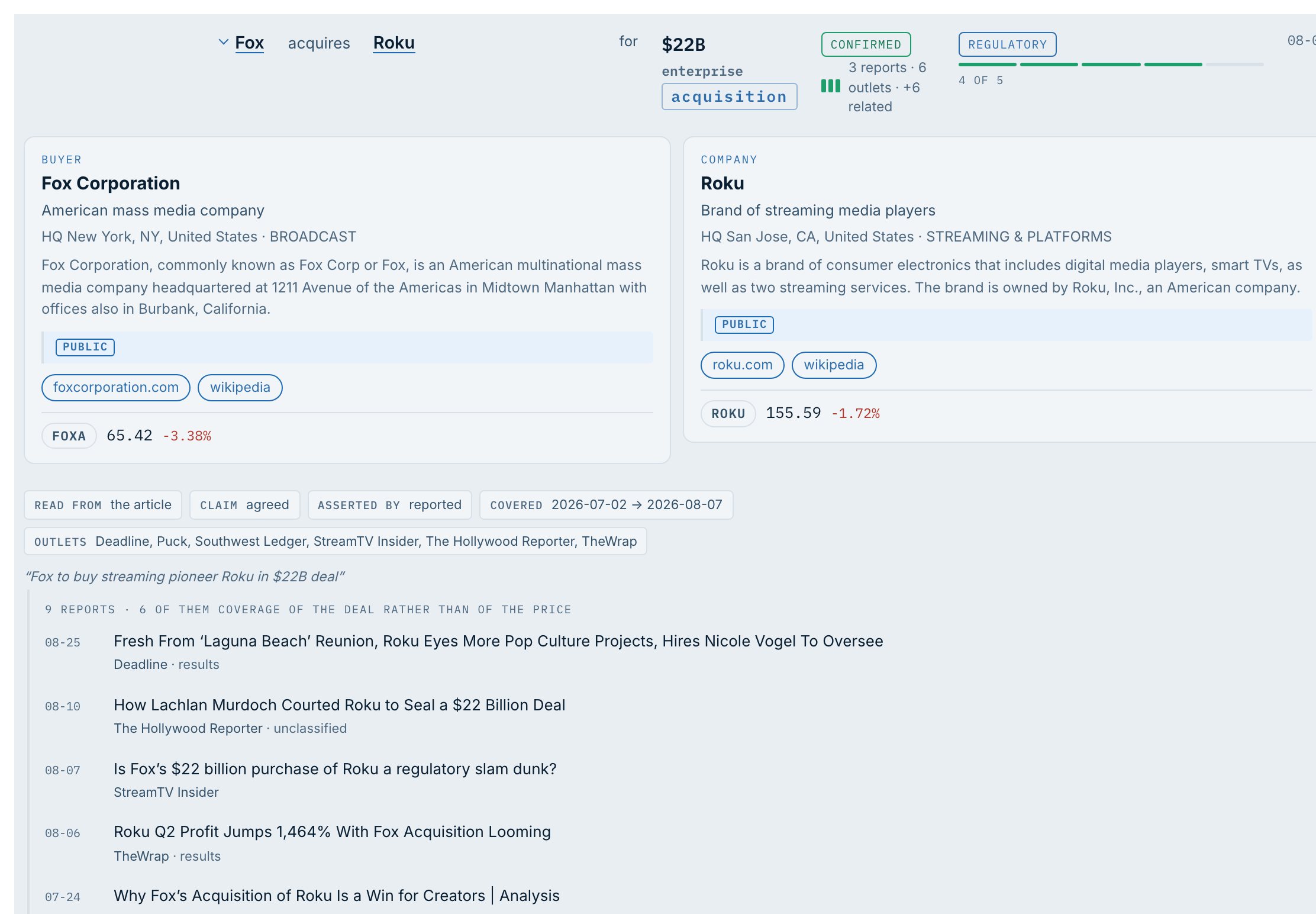Click the Roku company card heading
The width and height of the screenshot is (1316, 914).
722,184
